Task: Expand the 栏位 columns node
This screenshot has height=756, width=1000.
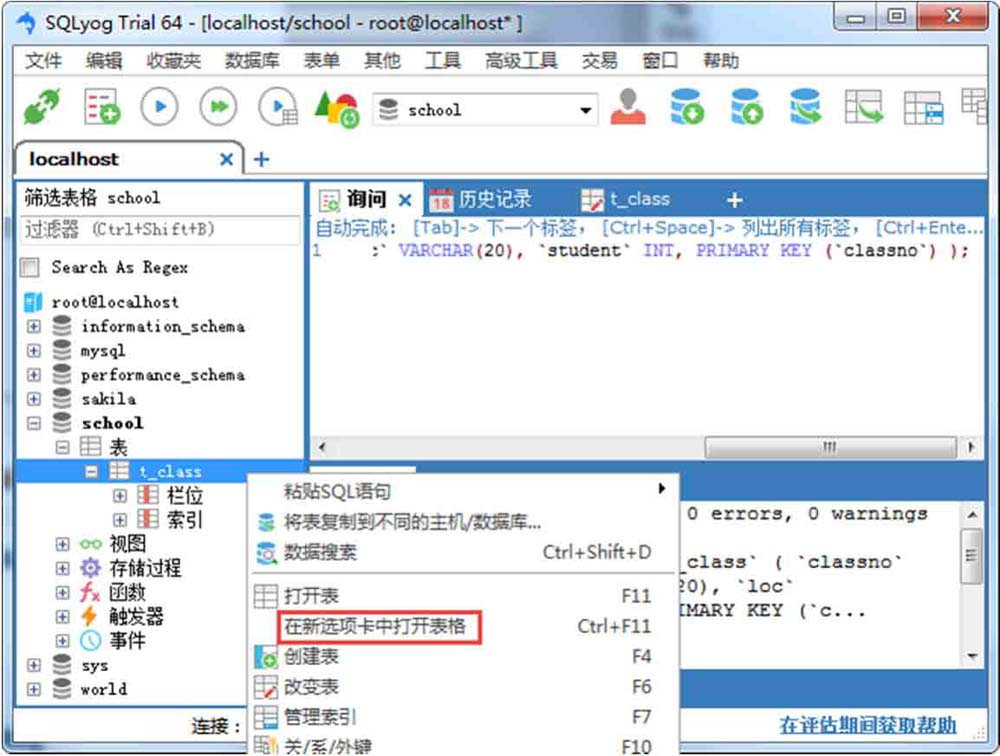Action: [120, 496]
